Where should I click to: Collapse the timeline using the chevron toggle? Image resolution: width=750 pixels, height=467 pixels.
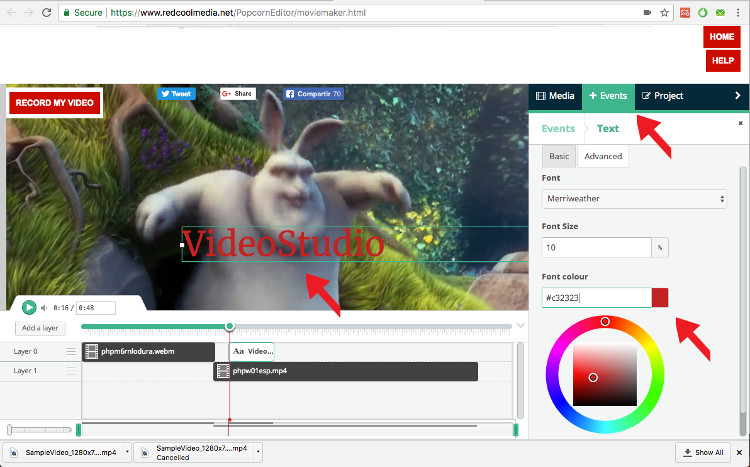coord(520,326)
